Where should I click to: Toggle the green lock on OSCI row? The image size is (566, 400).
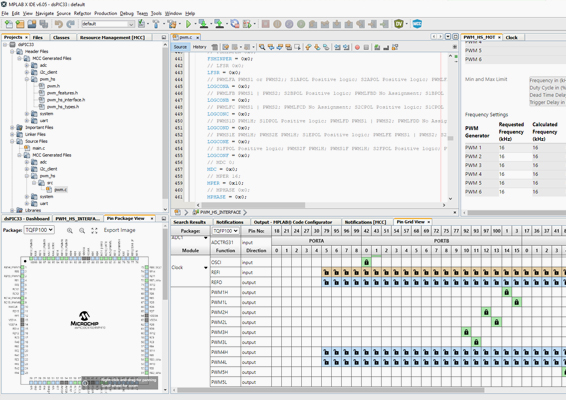coord(366,262)
